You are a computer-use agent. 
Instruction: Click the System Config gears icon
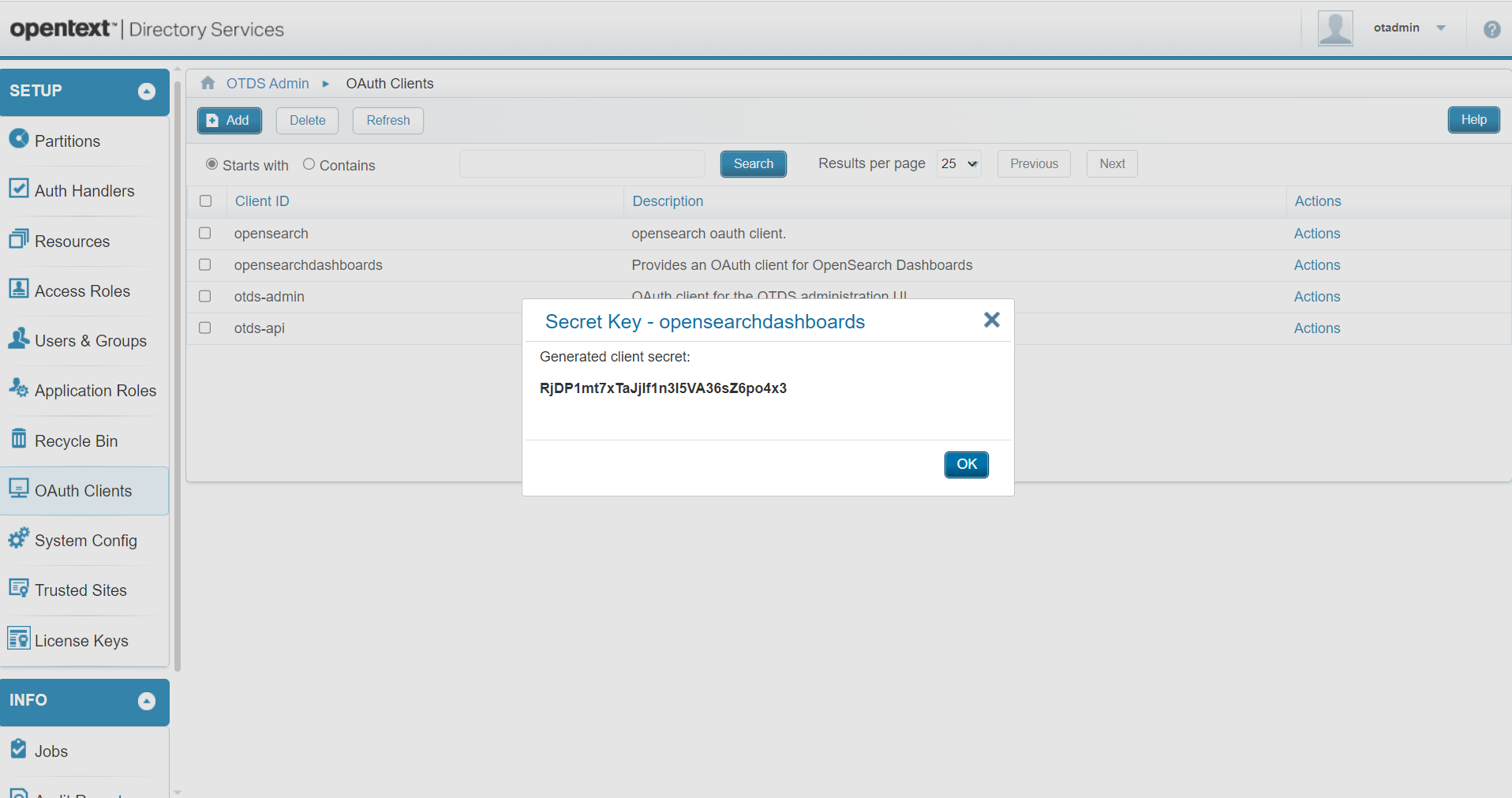pos(18,538)
